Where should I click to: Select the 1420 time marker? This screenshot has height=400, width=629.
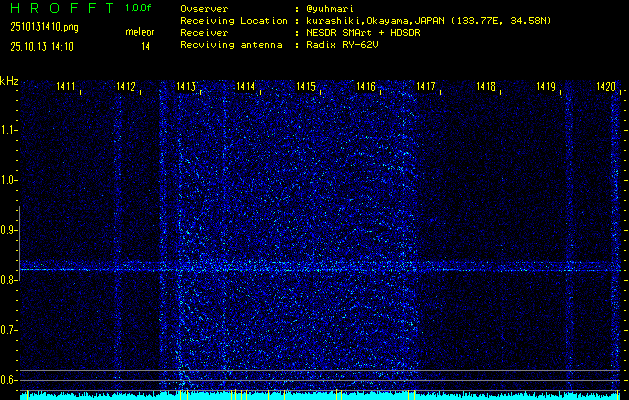coord(605,88)
